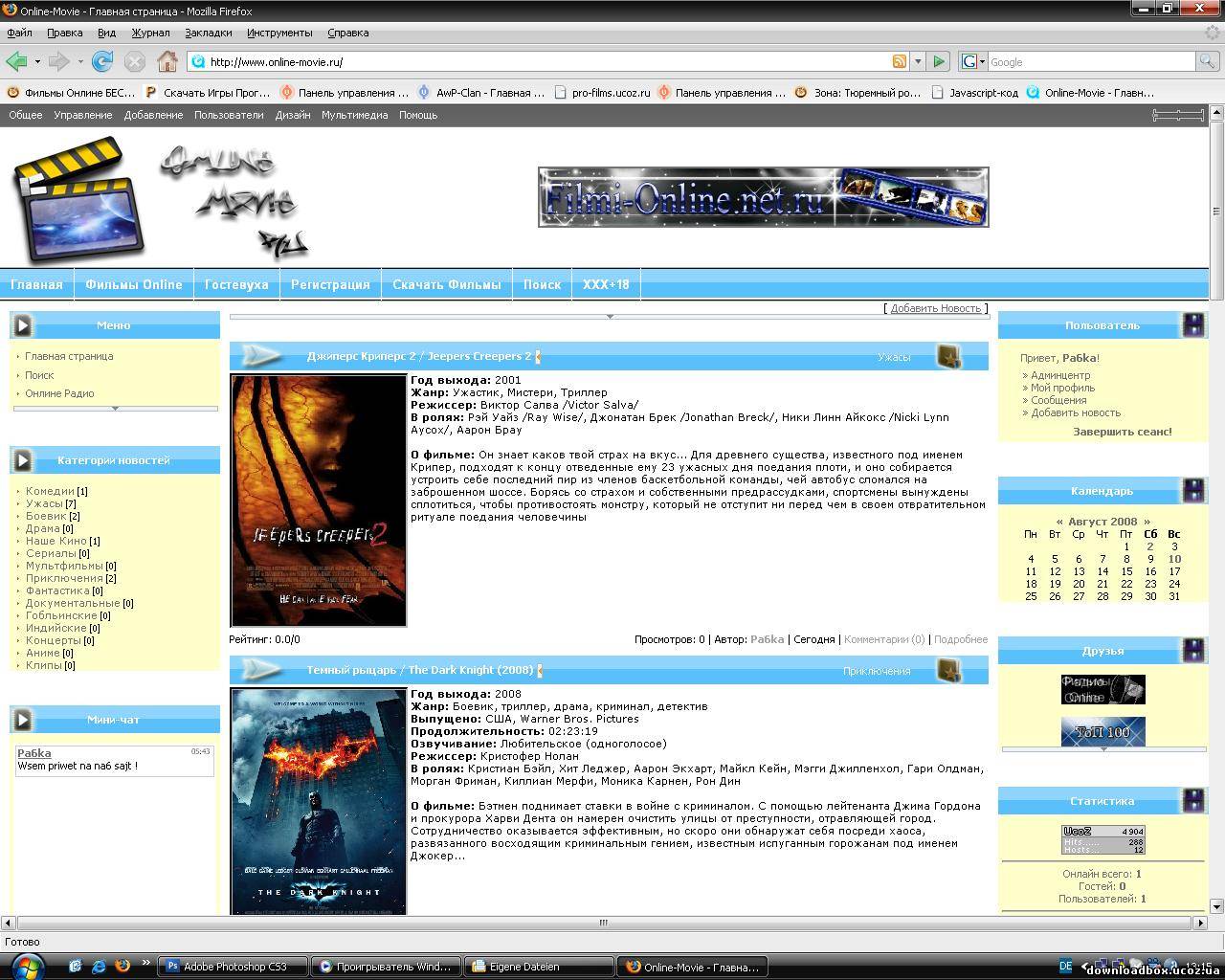Open the Ужасы category link
Viewport: 1225px width, 980px height.
point(44,503)
